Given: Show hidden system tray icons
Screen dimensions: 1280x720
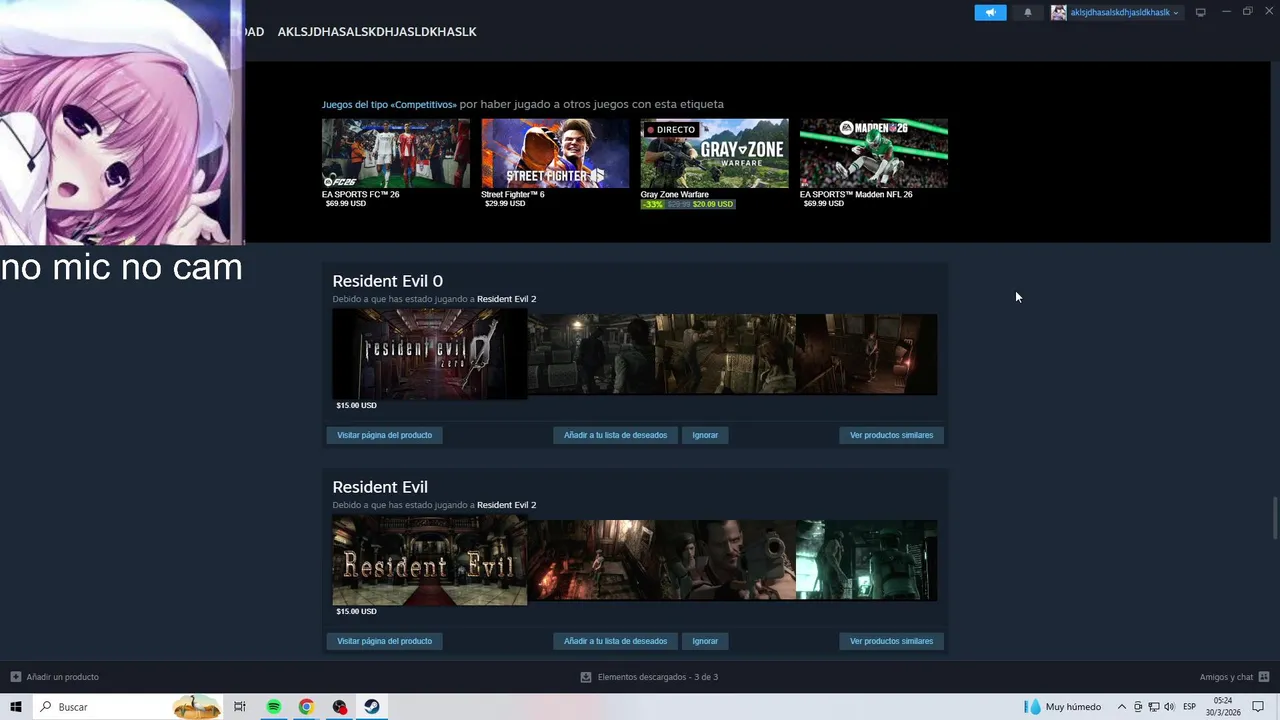Looking at the screenshot, I should 1121,707.
